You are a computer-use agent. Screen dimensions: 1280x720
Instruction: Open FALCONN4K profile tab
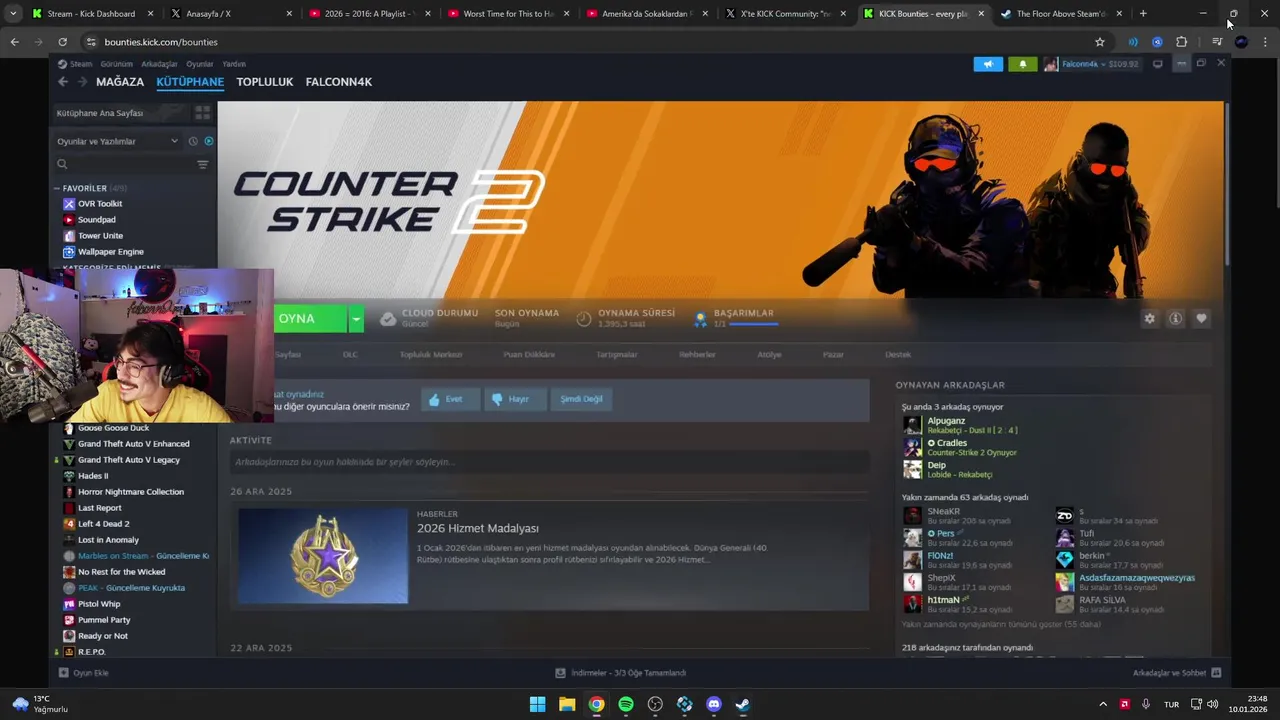click(339, 82)
